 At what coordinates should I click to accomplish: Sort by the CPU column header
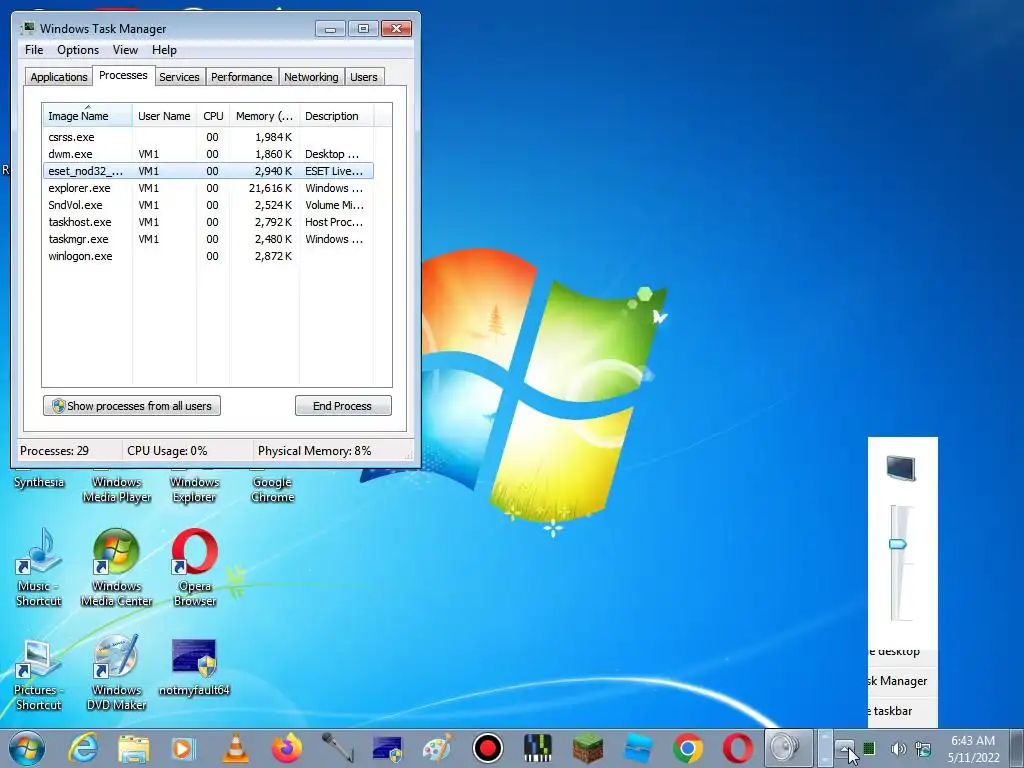point(213,116)
